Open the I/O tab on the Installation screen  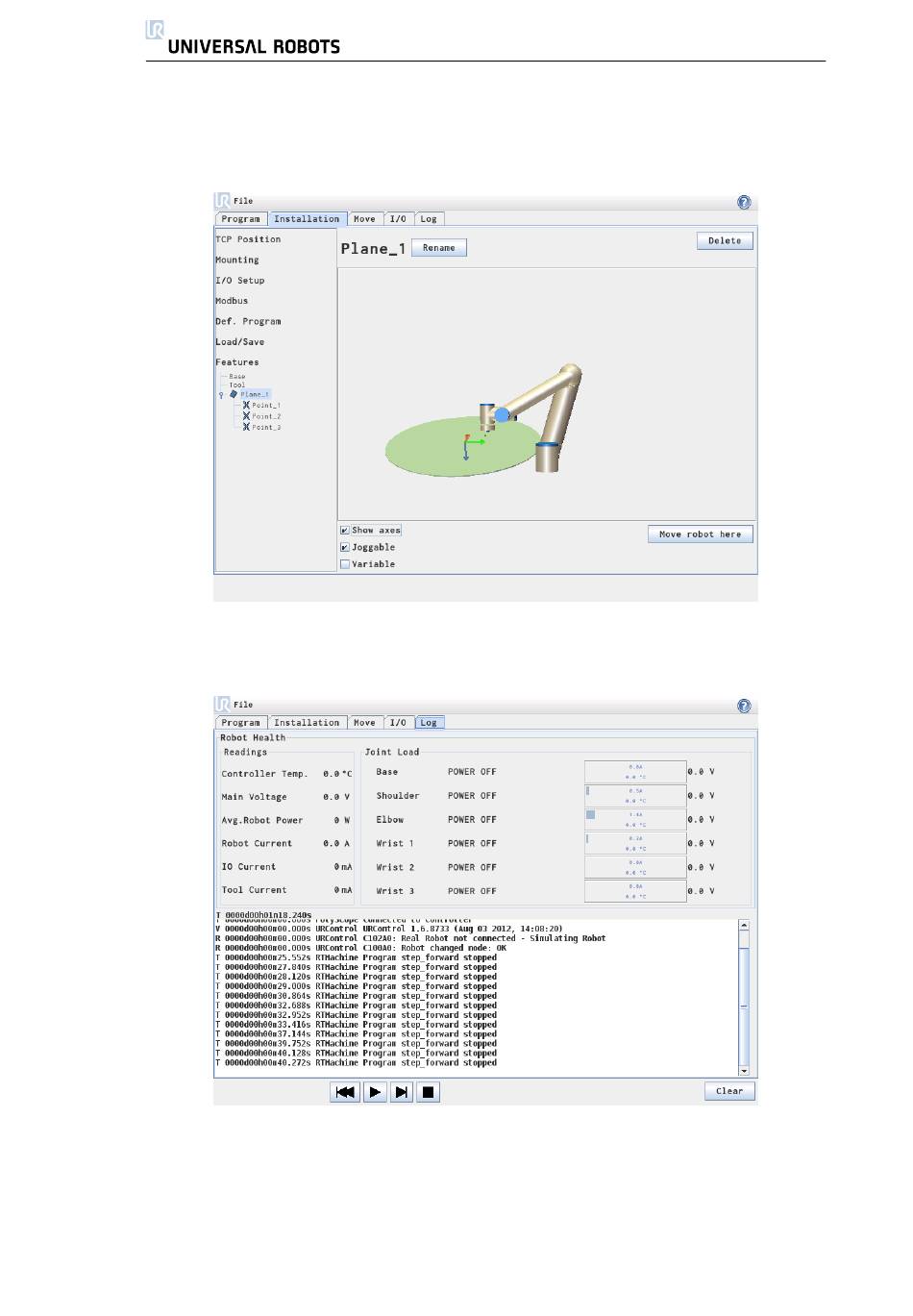(x=398, y=219)
